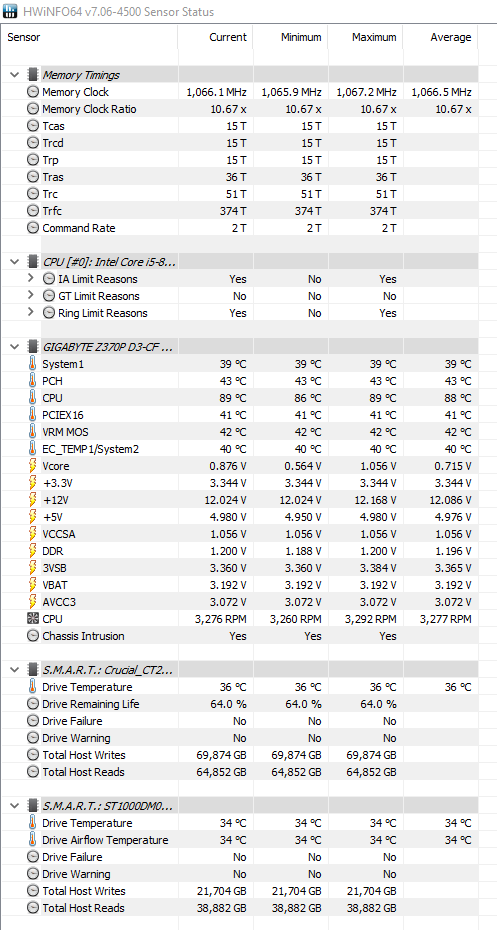497x930 pixels.
Task: Click the Sensor column header
Action: click(89, 37)
